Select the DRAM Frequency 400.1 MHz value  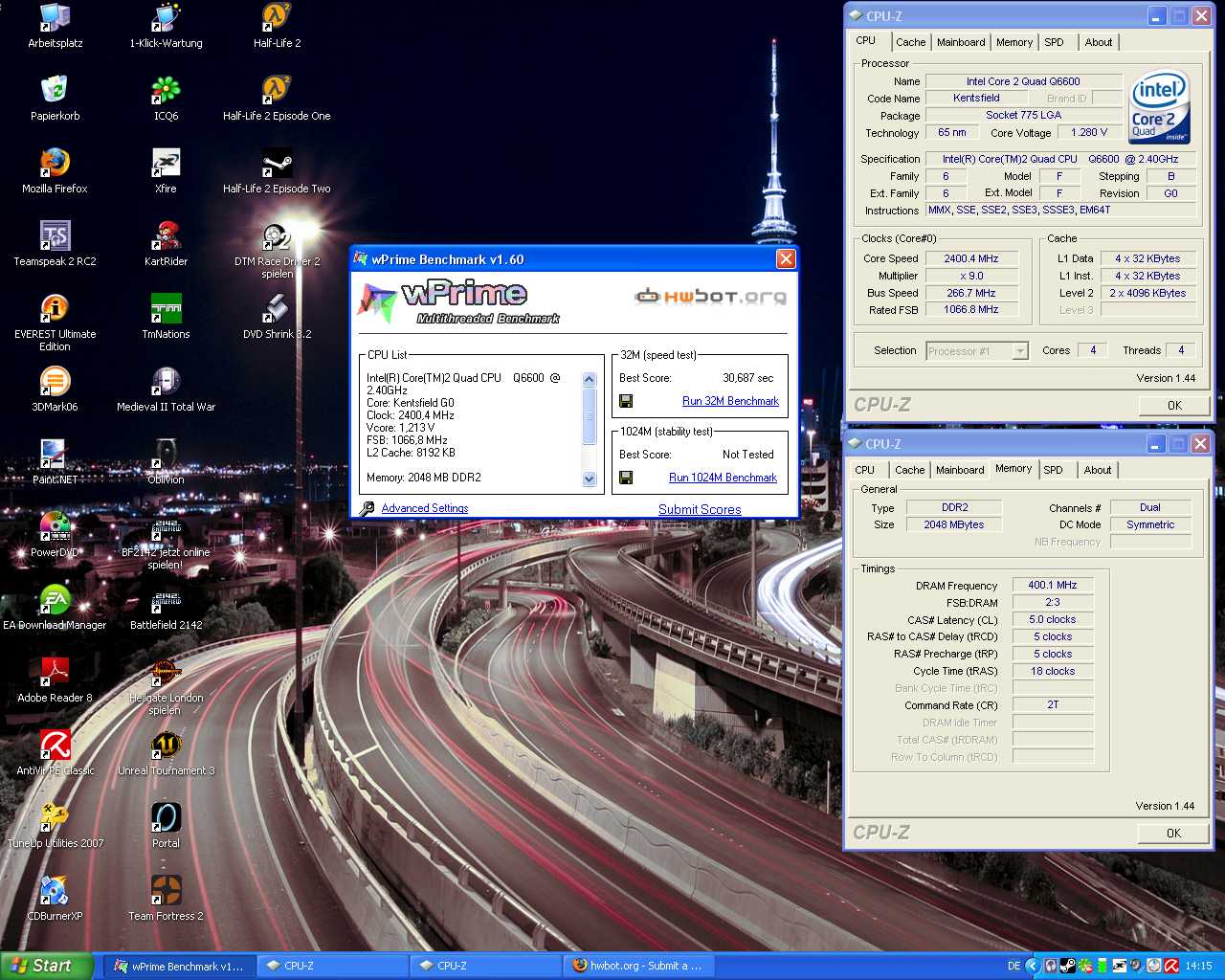[x=1052, y=585]
